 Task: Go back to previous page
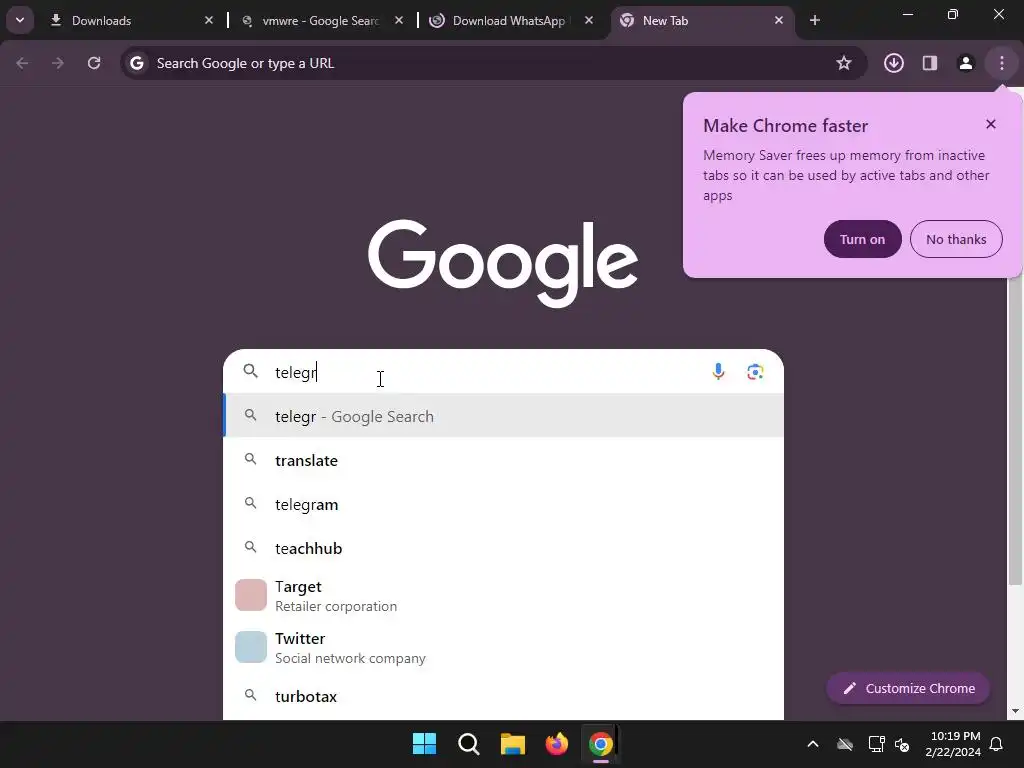tap(22, 63)
